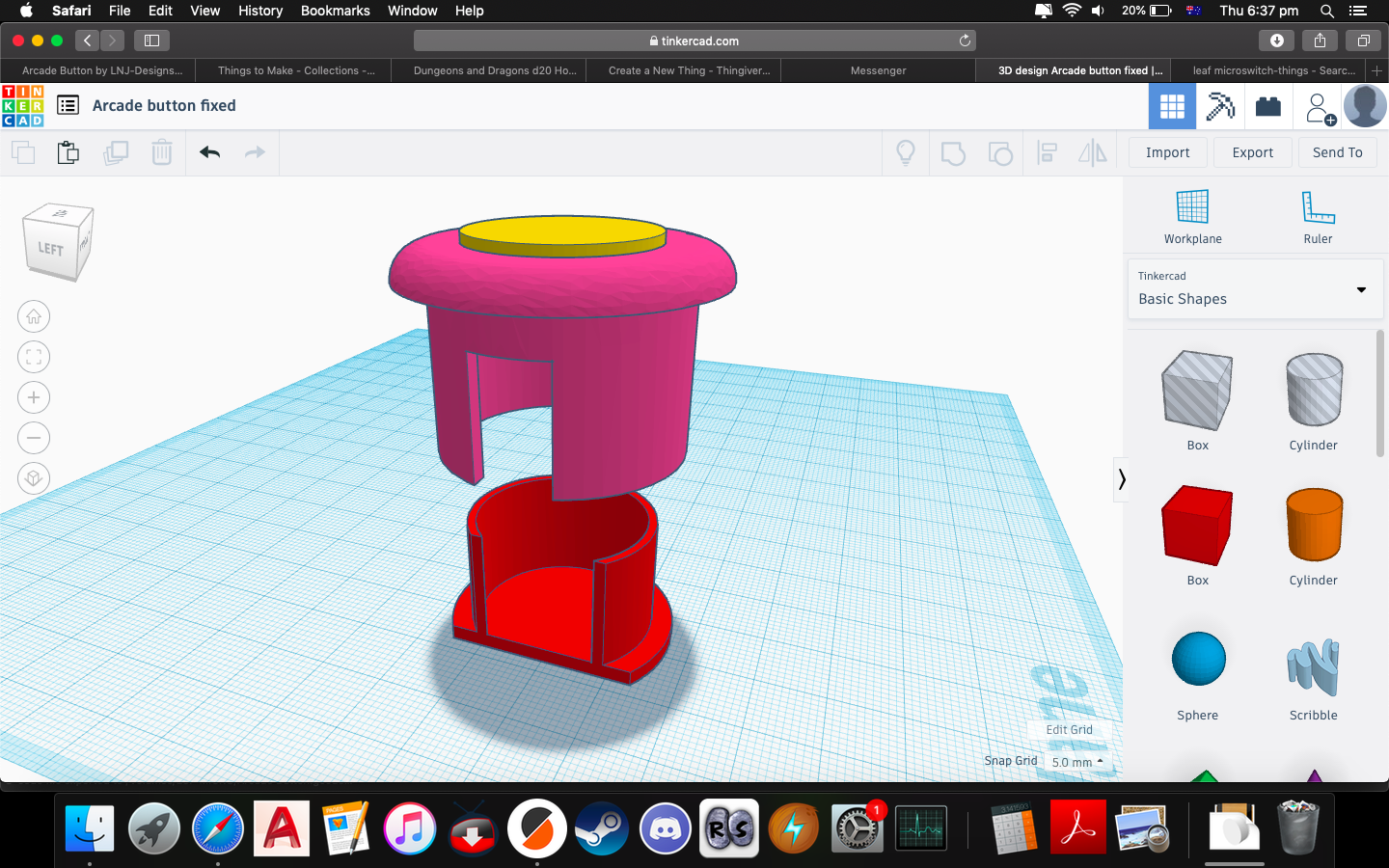This screenshot has width=1389, height=868.
Task: Open Steam from the Dock
Action: pyautogui.click(x=602, y=827)
